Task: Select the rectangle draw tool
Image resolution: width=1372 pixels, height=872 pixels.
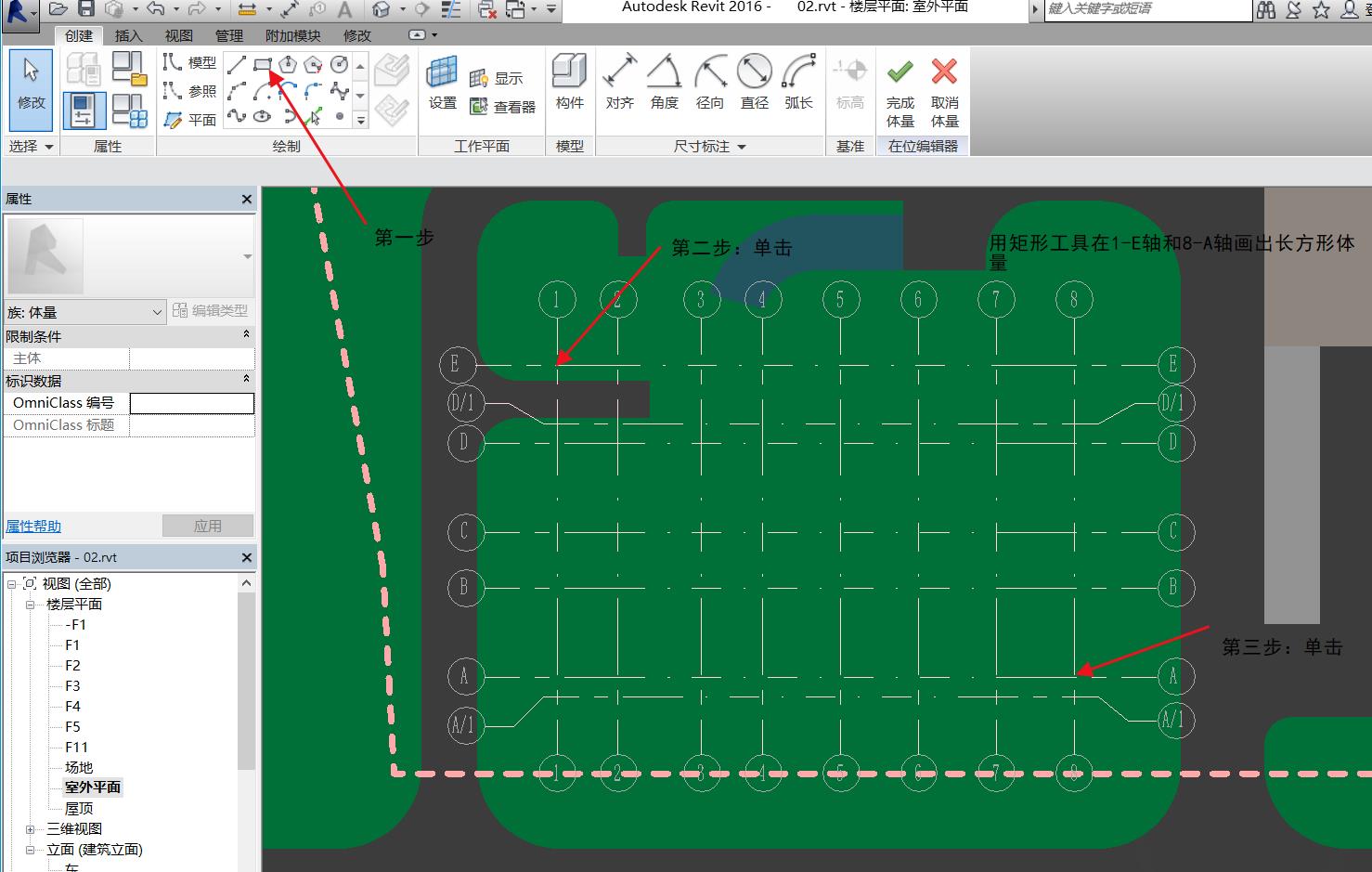Action: (x=263, y=64)
